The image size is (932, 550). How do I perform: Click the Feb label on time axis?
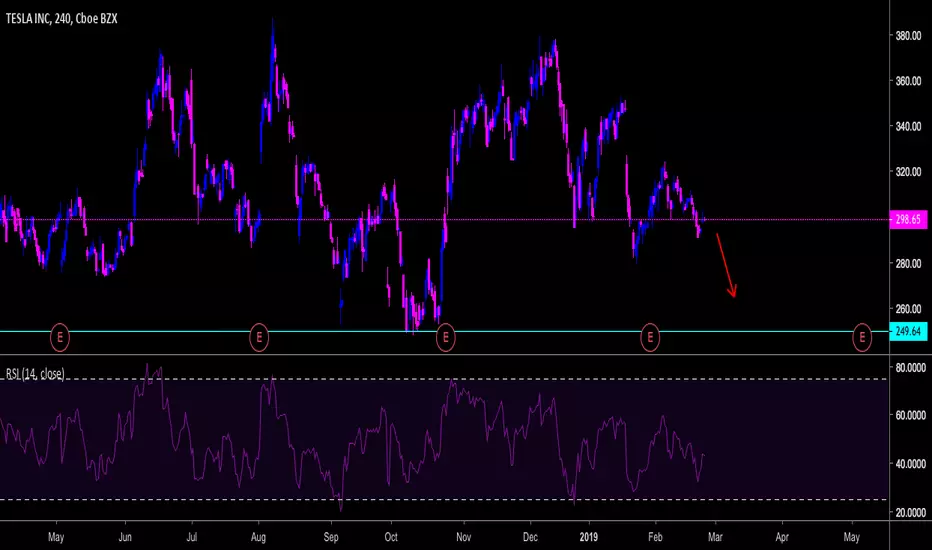(655, 537)
